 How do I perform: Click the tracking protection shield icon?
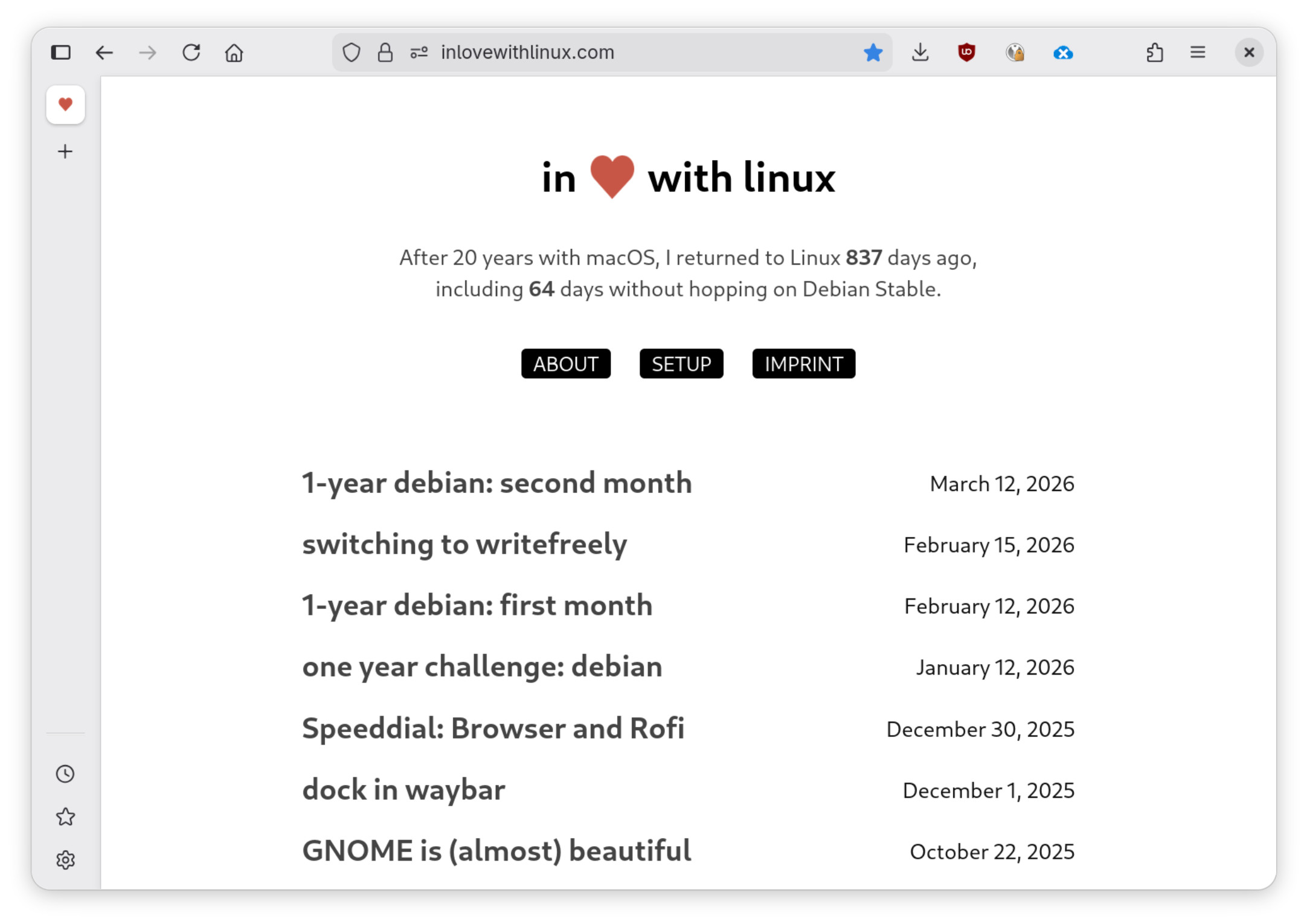point(352,53)
